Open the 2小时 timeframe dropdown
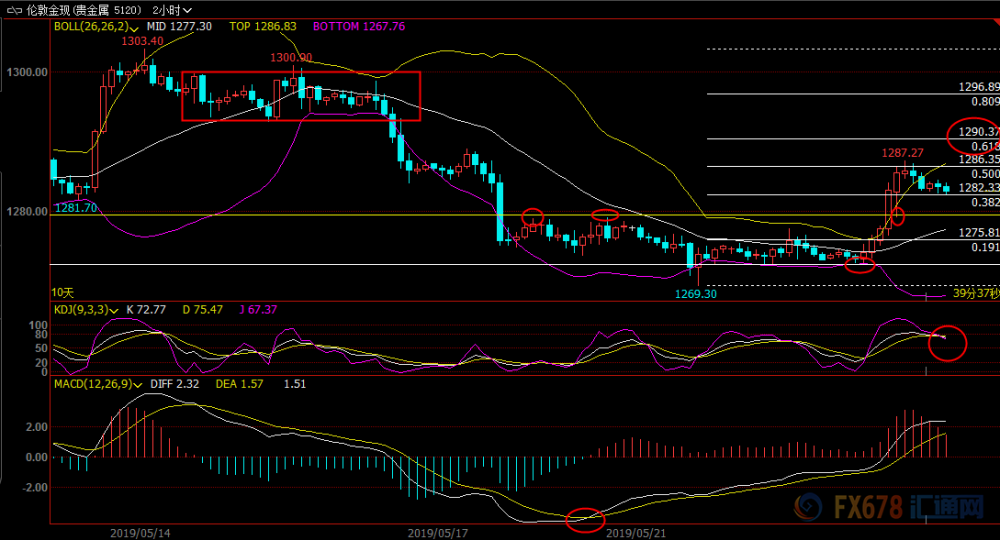The height and width of the screenshot is (540, 1000). click(x=172, y=10)
